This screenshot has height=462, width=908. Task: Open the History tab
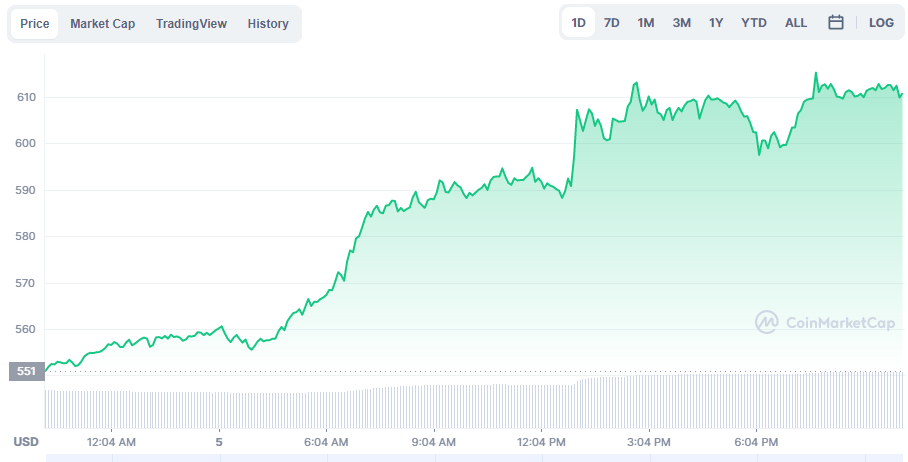(x=268, y=24)
